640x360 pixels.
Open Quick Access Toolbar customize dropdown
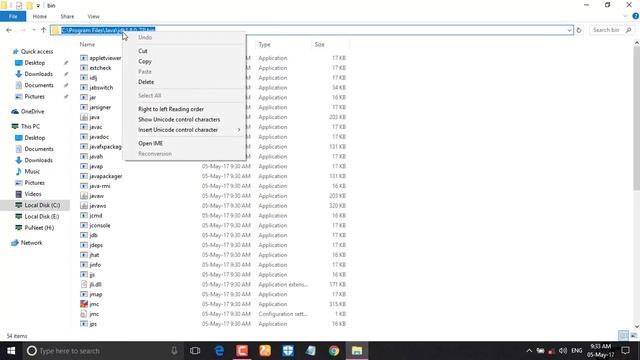point(38,5)
